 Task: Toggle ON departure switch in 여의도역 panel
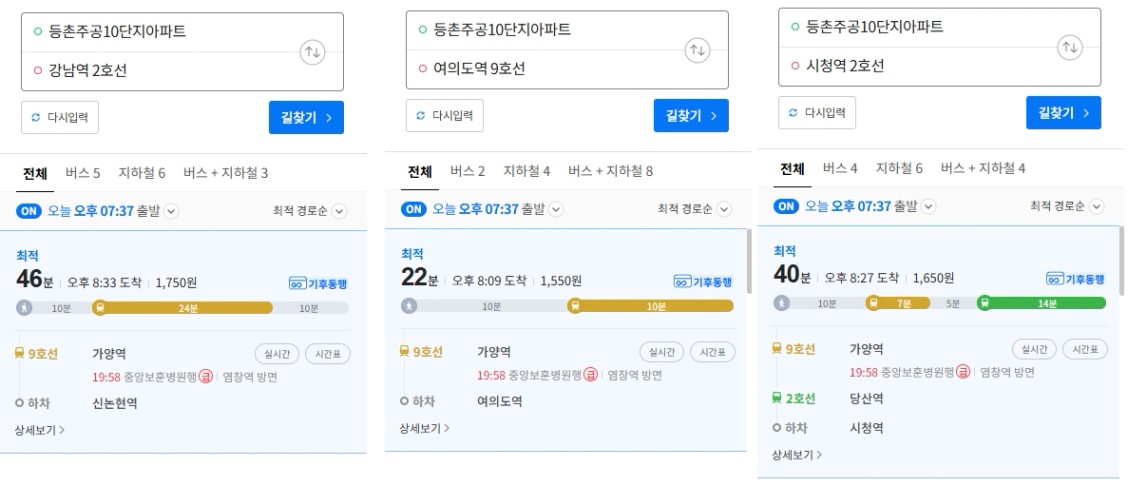[414, 209]
